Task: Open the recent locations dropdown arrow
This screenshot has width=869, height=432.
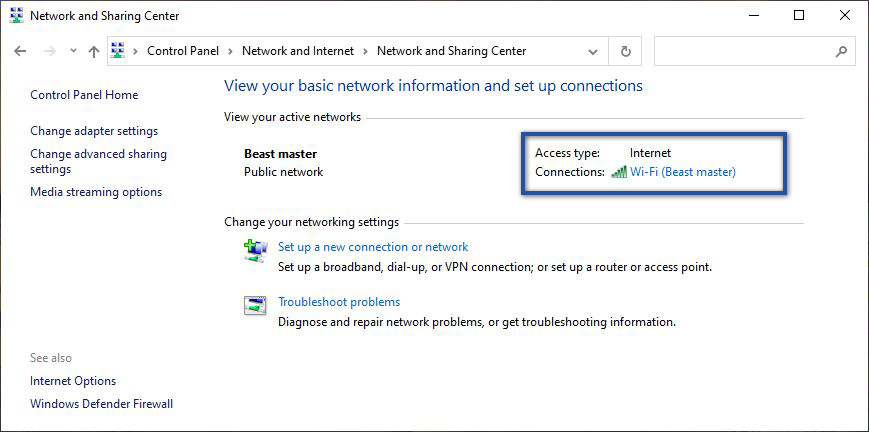Action: (x=72, y=51)
